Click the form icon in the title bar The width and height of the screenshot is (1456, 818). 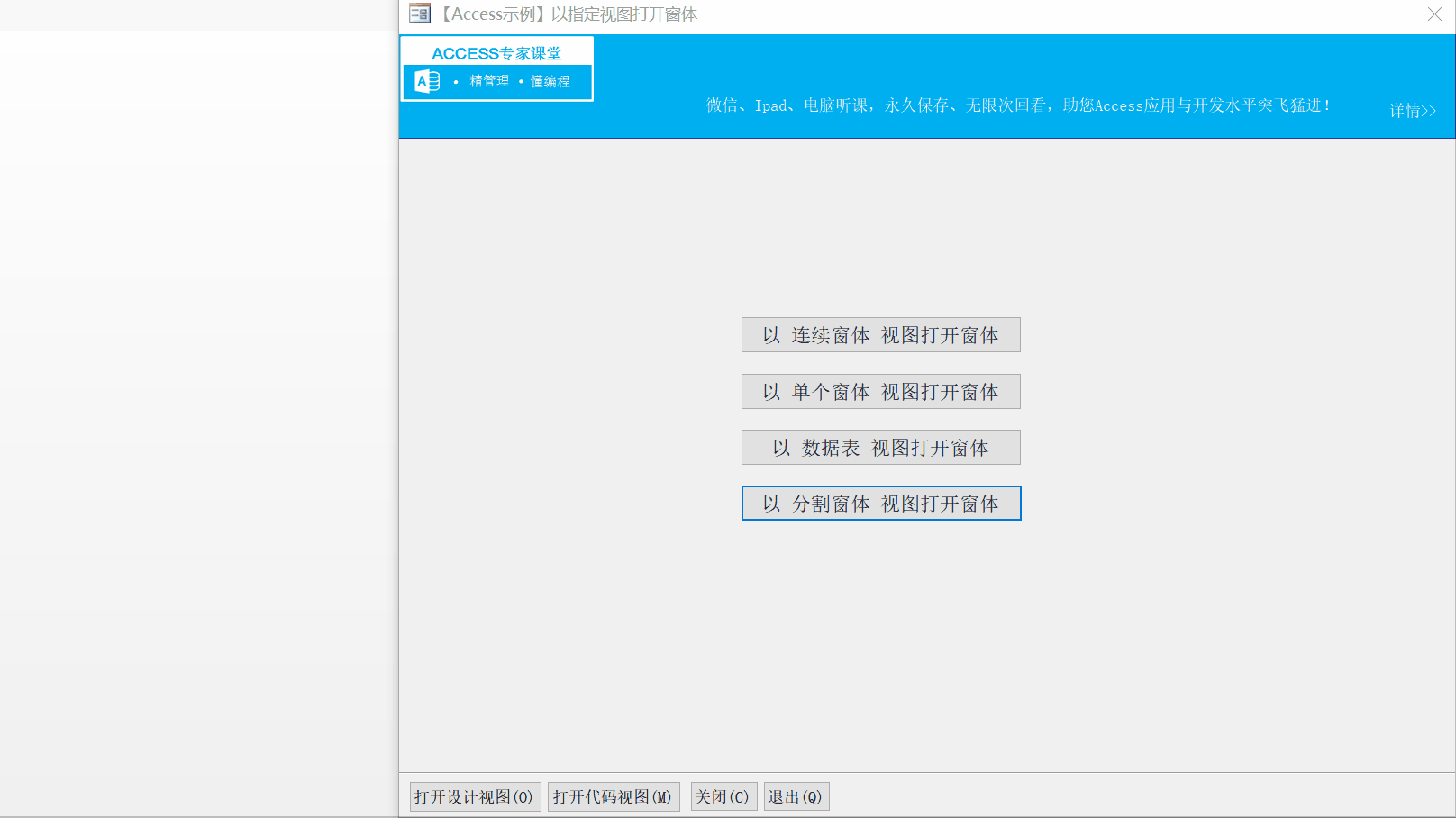click(420, 14)
